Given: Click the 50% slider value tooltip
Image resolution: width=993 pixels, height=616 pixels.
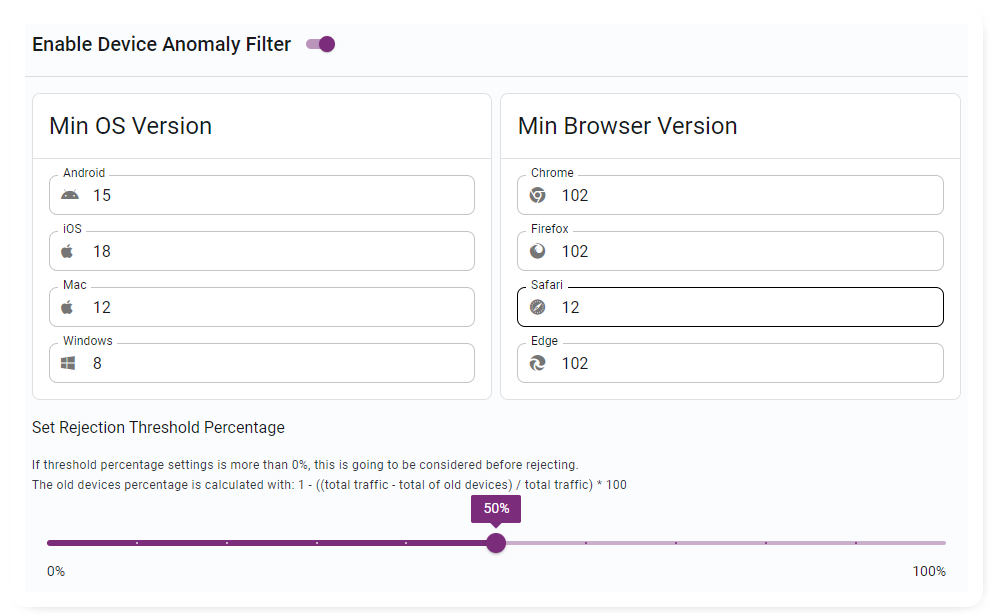Looking at the screenshot, I should click(496, 509).
